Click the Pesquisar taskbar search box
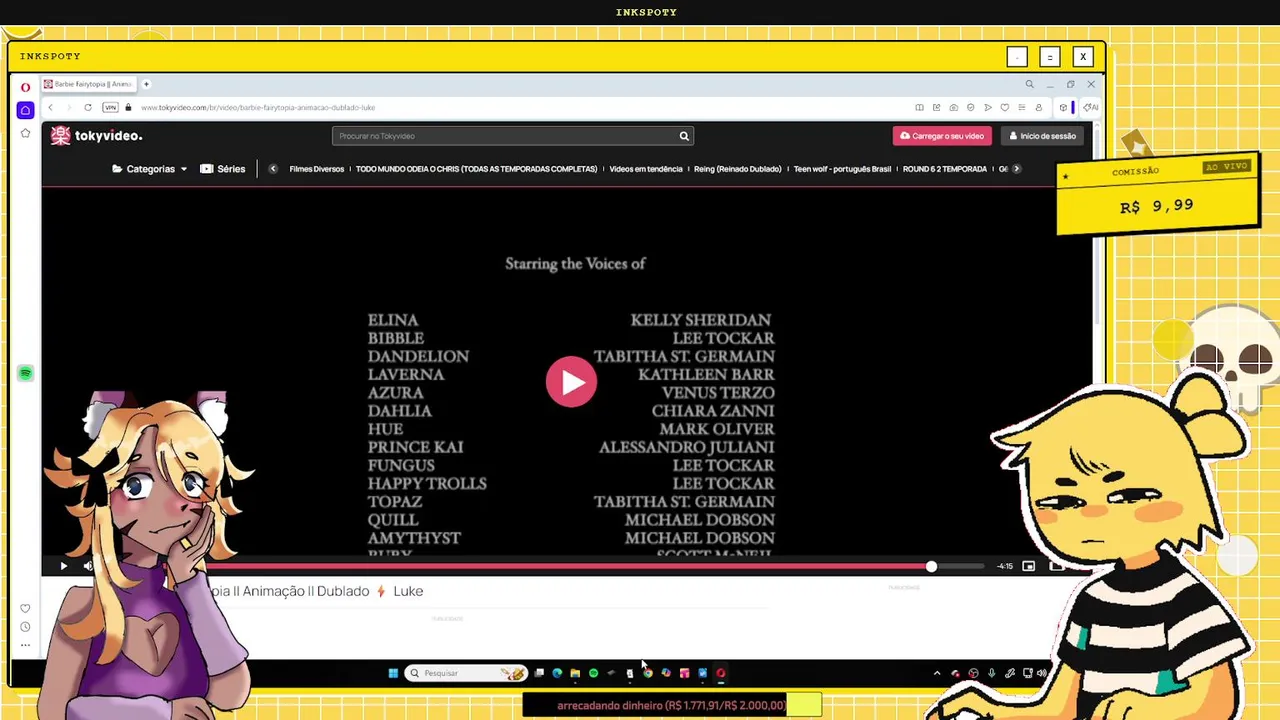Viewport: 1280px width, 720px height. pyautogui.click(x=466, y=673)
